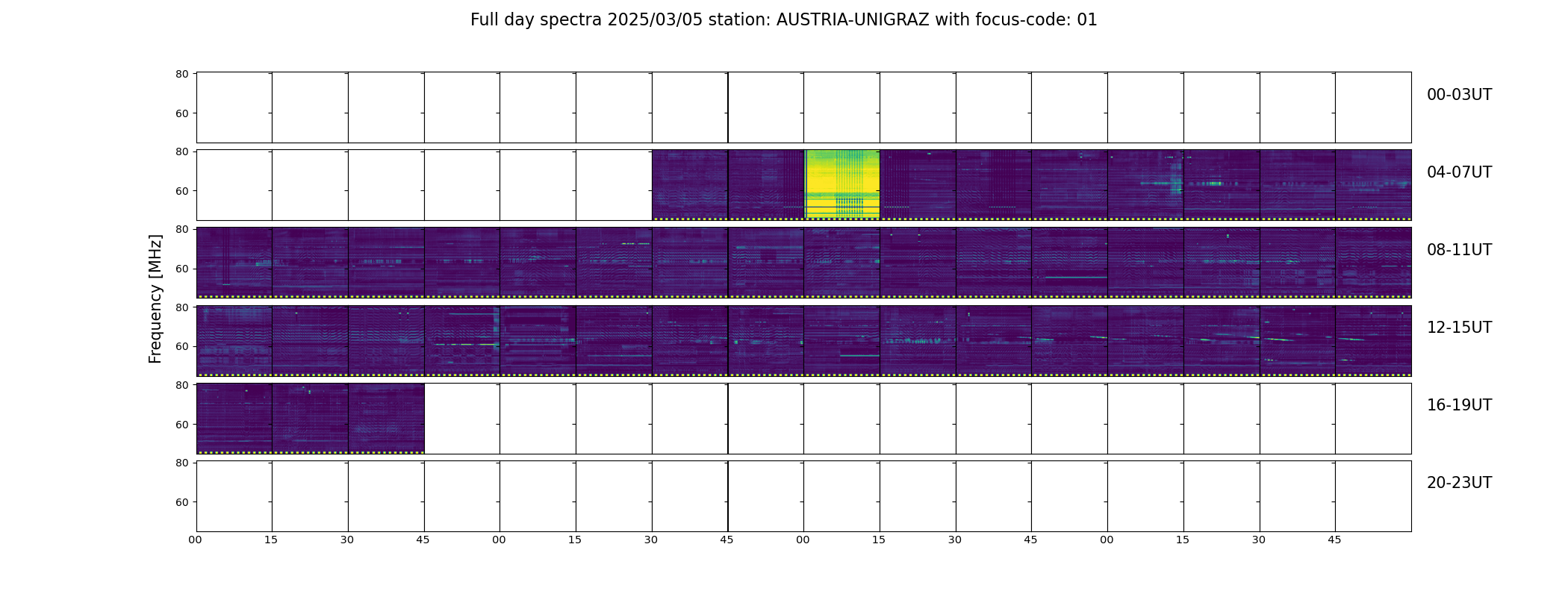Click the last filled spectrum panel in 16-19UT row
The width and height of the screenshot is (1568, 597).
pyautogui.click(x=386, y=418)
